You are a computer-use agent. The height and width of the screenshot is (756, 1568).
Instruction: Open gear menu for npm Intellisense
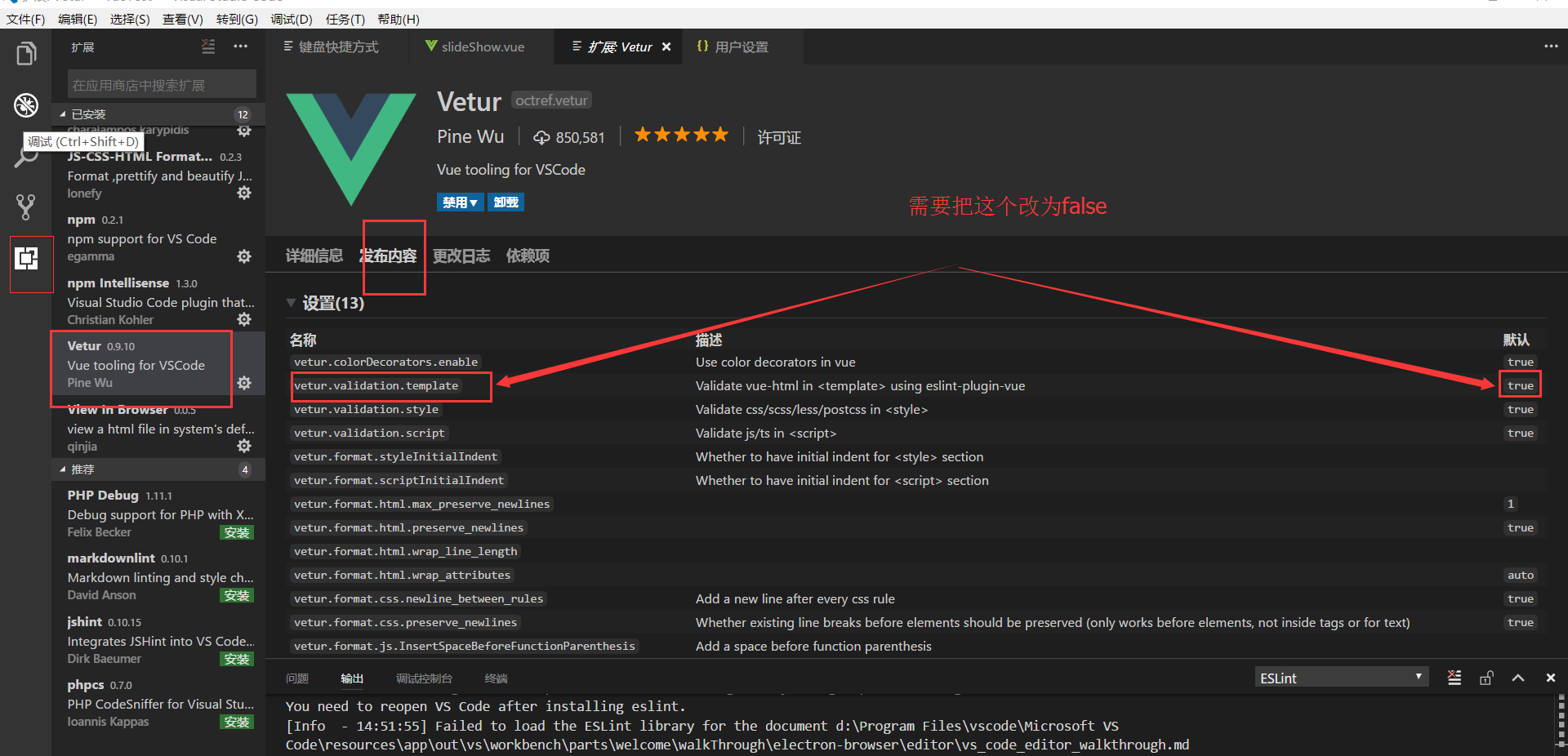[243, 319]
